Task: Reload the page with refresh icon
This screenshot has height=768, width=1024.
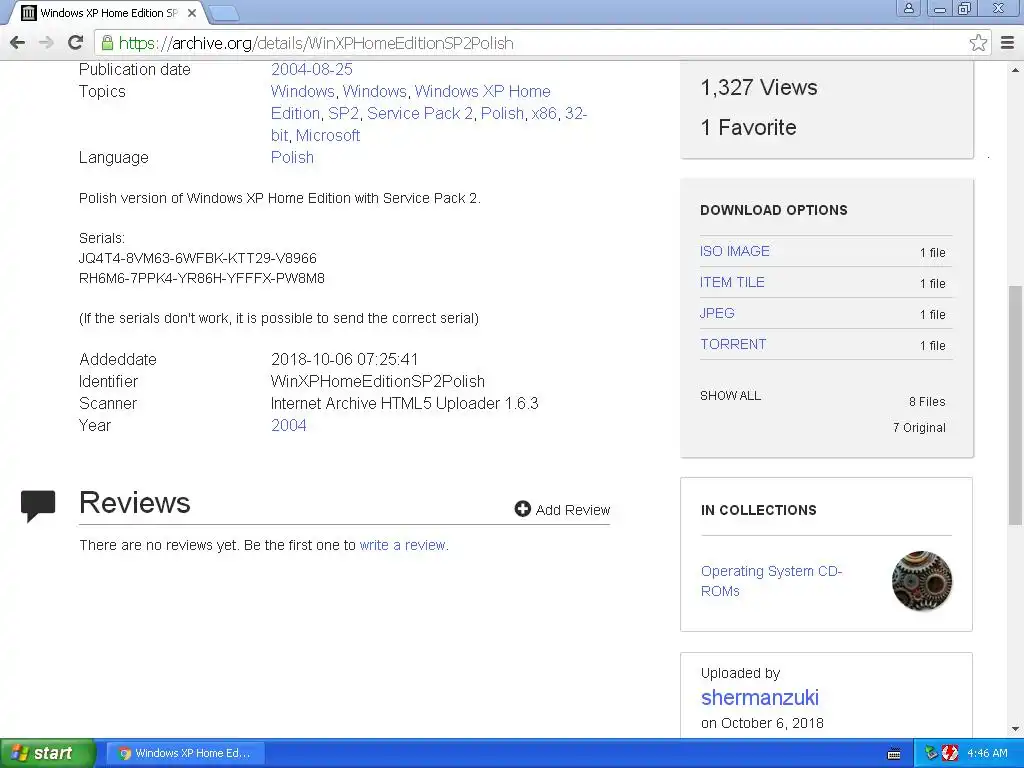Action: pyautogui.click(x=76, y=43)
